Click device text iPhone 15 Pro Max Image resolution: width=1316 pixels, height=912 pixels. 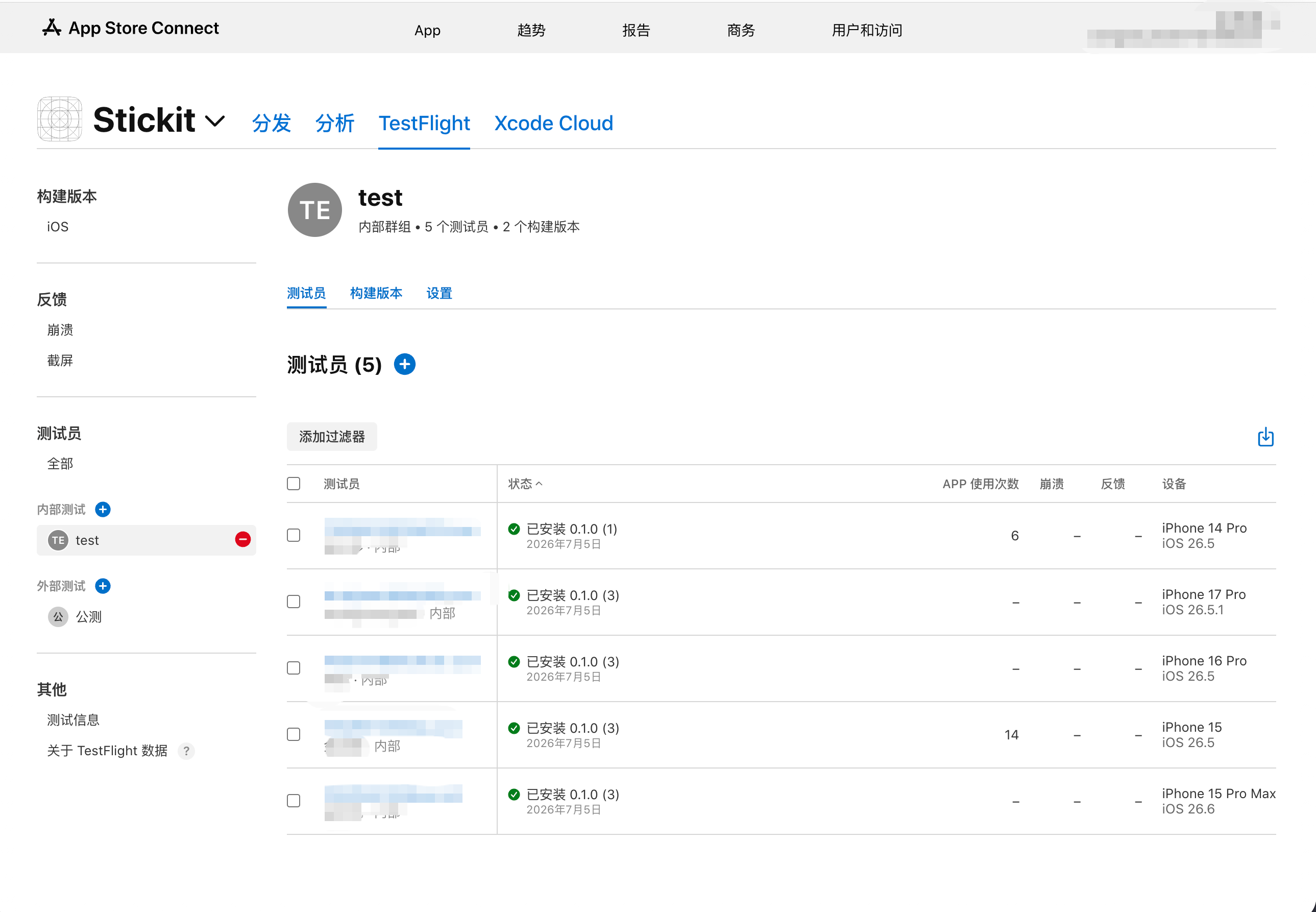coord(1219,793)
